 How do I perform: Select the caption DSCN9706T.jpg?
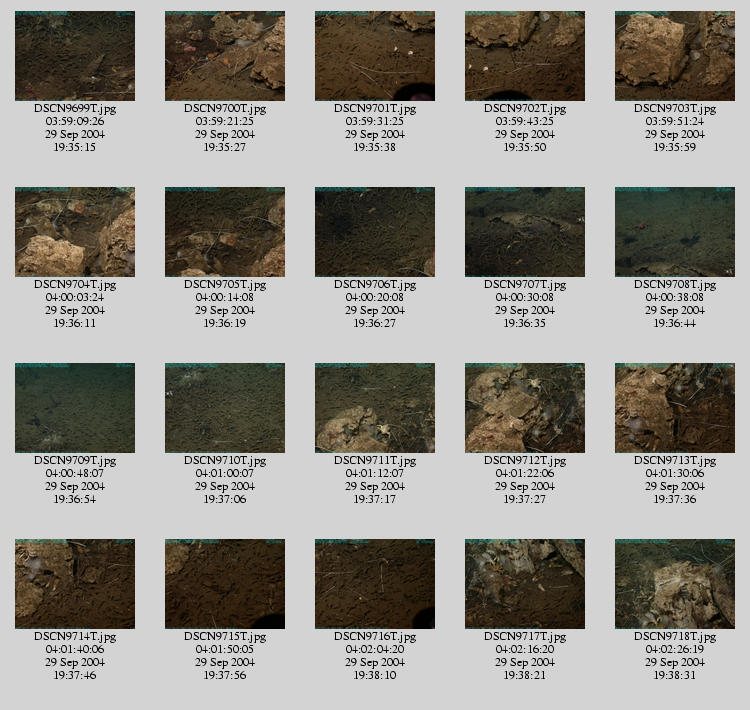tap(375, 285)
